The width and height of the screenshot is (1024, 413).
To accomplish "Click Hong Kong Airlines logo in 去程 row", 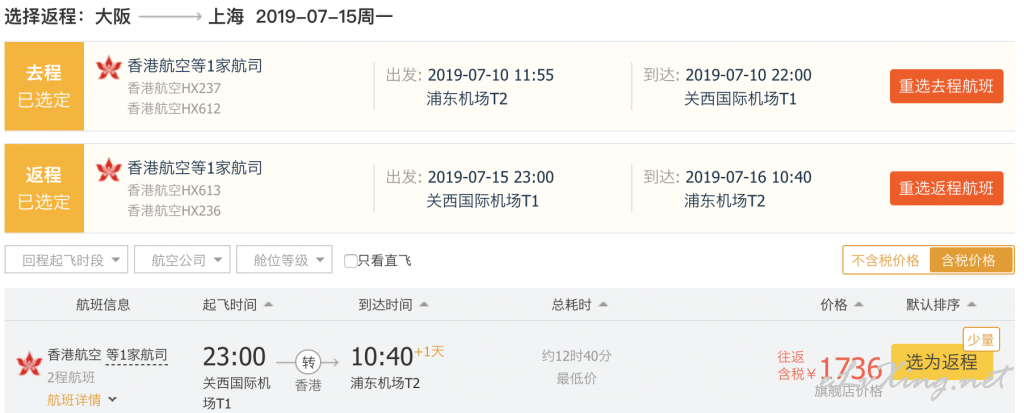I will (x=108, y=68).
